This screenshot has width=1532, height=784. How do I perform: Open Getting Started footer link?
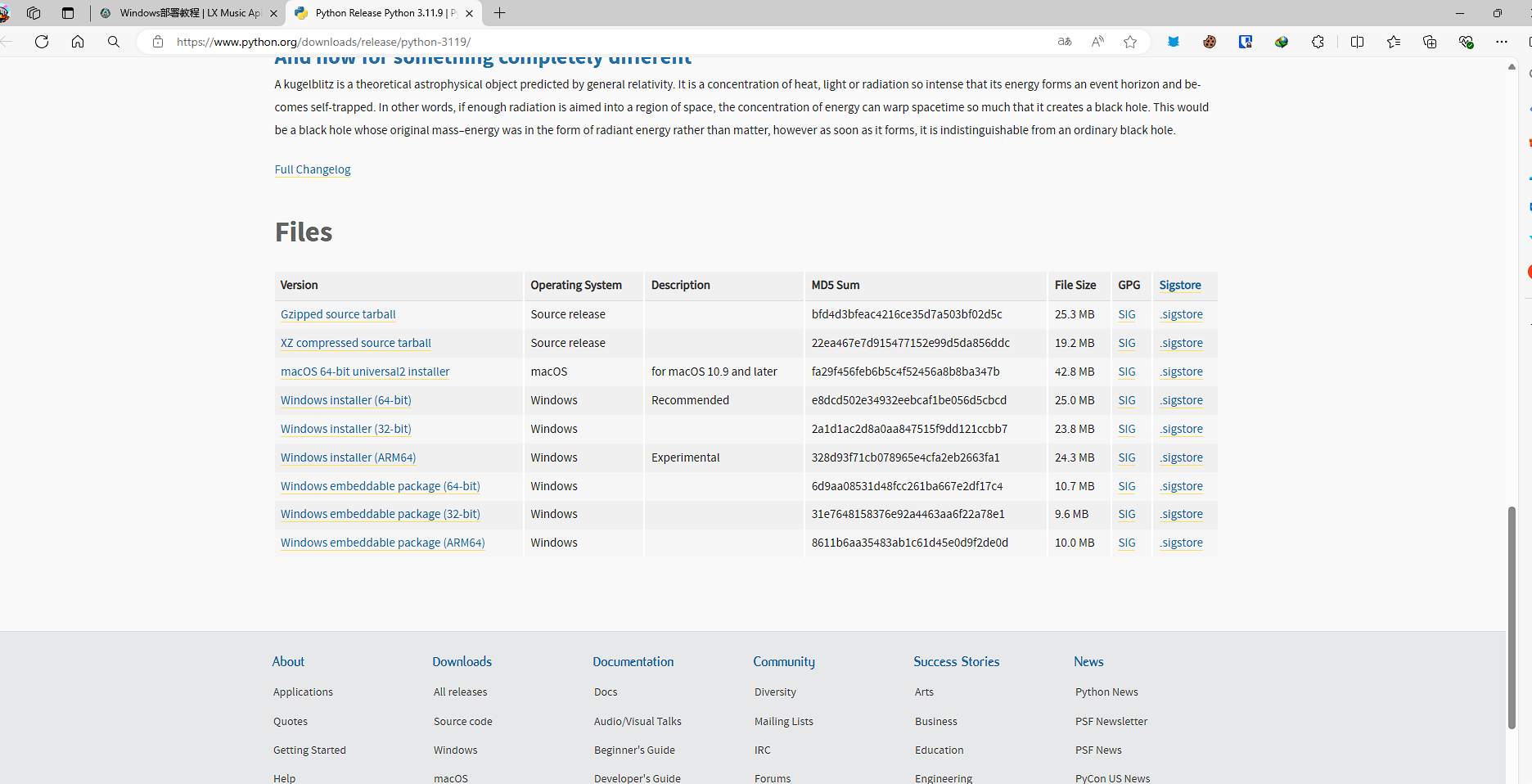[309, 750]
